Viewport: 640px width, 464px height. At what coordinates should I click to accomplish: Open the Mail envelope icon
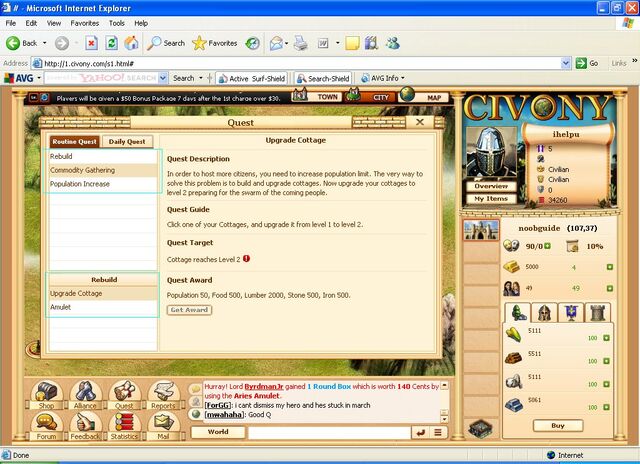[x=163, y=425]
